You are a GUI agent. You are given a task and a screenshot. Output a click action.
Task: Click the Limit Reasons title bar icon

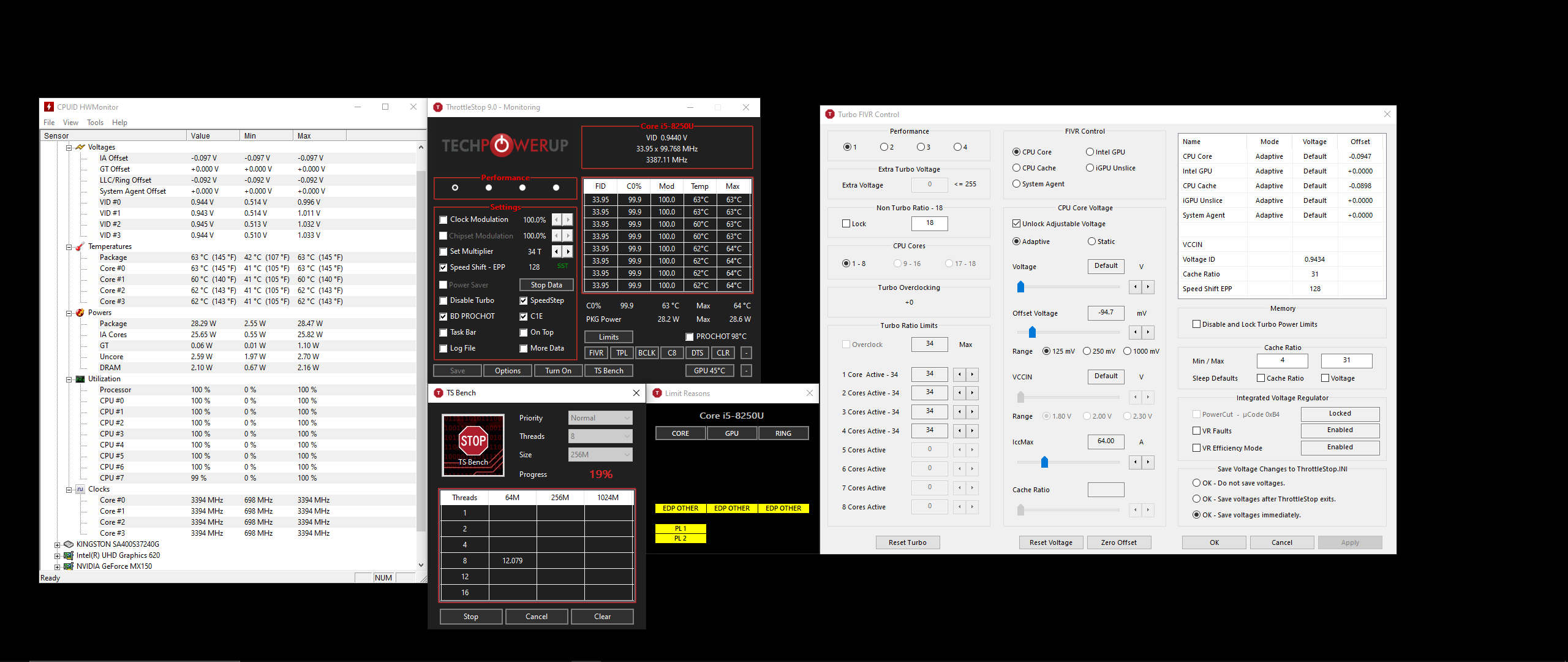(x=657, y=393)
